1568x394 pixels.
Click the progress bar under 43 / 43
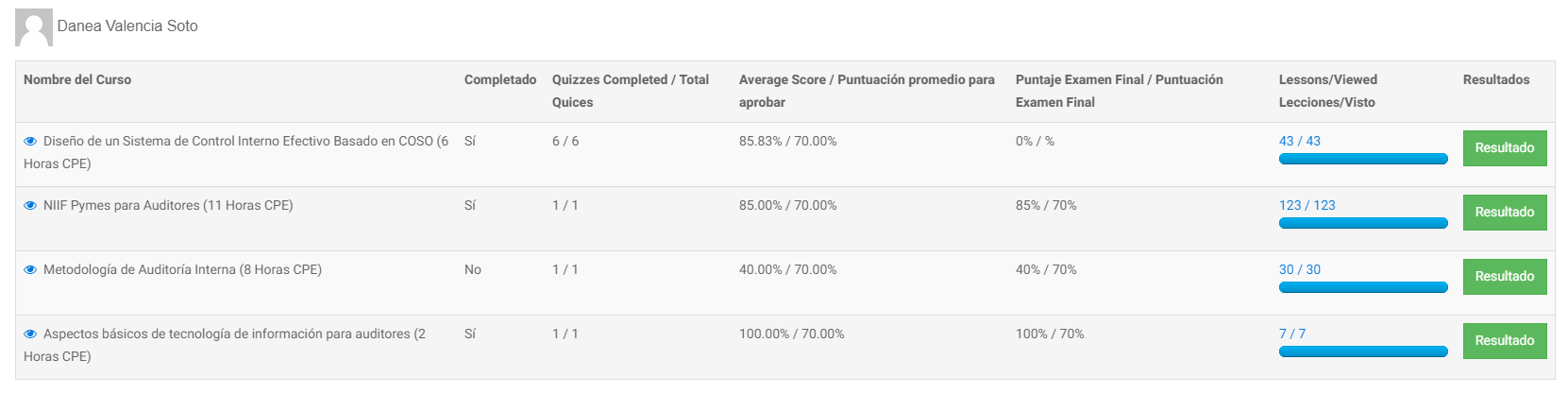coord(1362,160)
